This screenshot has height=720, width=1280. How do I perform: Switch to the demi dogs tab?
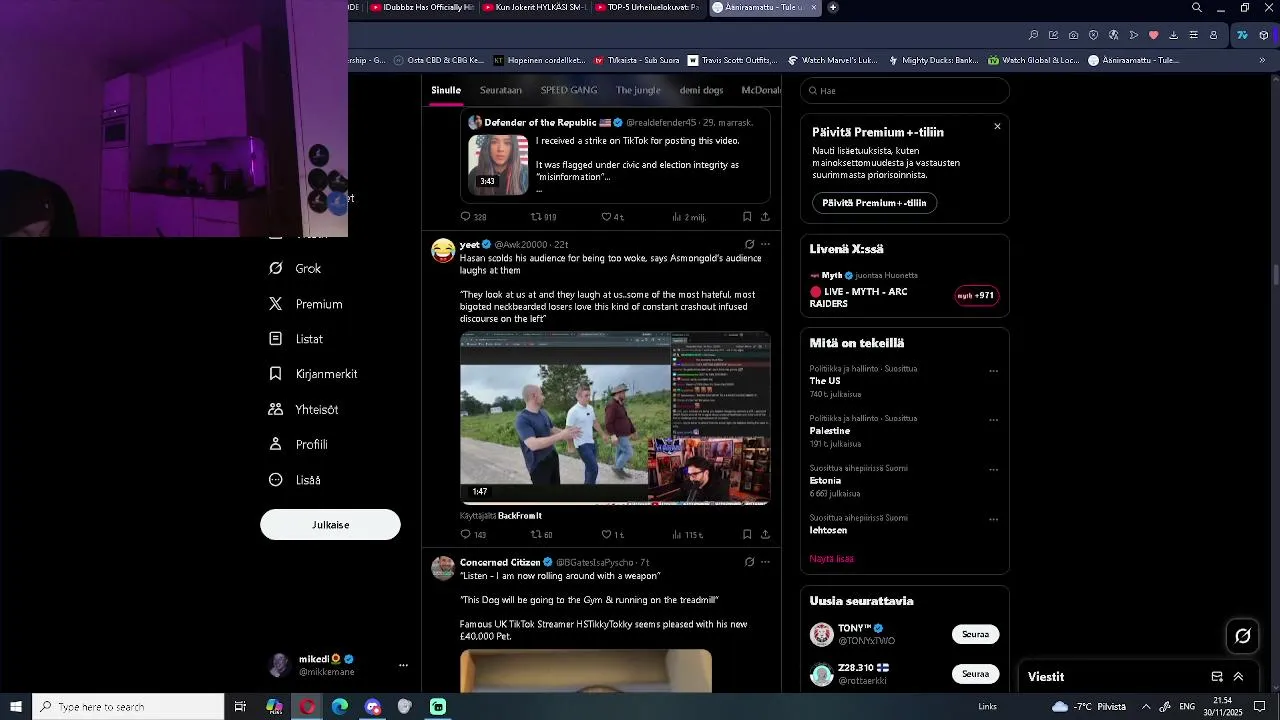point(701,90)
